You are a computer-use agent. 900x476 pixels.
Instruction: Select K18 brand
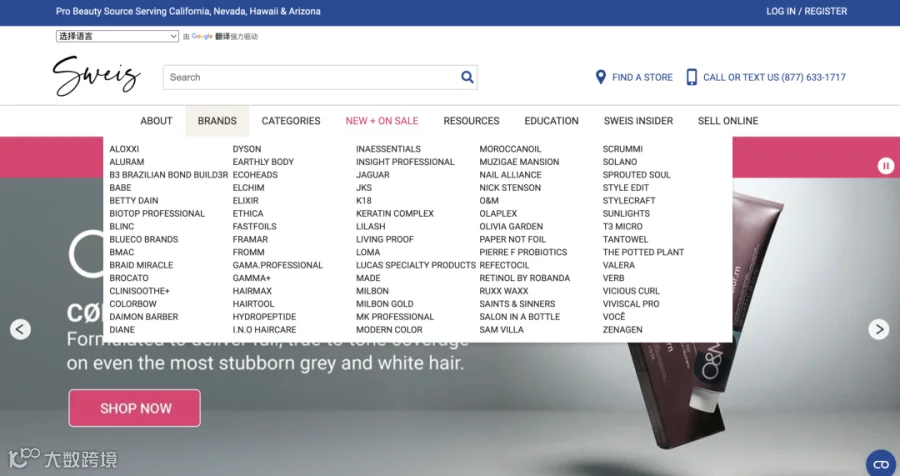point(364,200)
